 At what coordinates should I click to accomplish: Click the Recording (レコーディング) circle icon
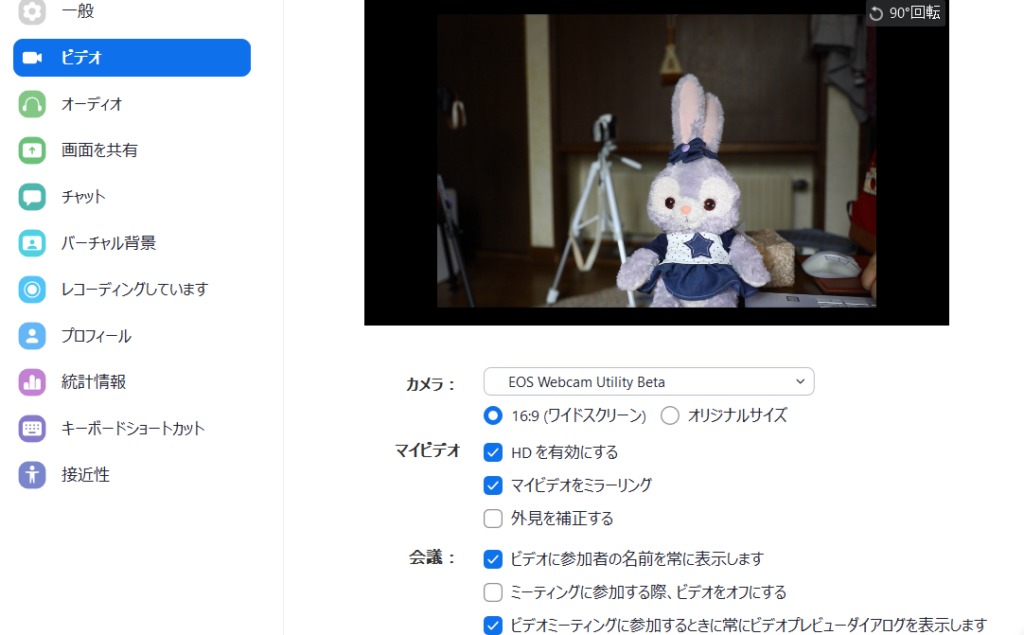(32, 289)
